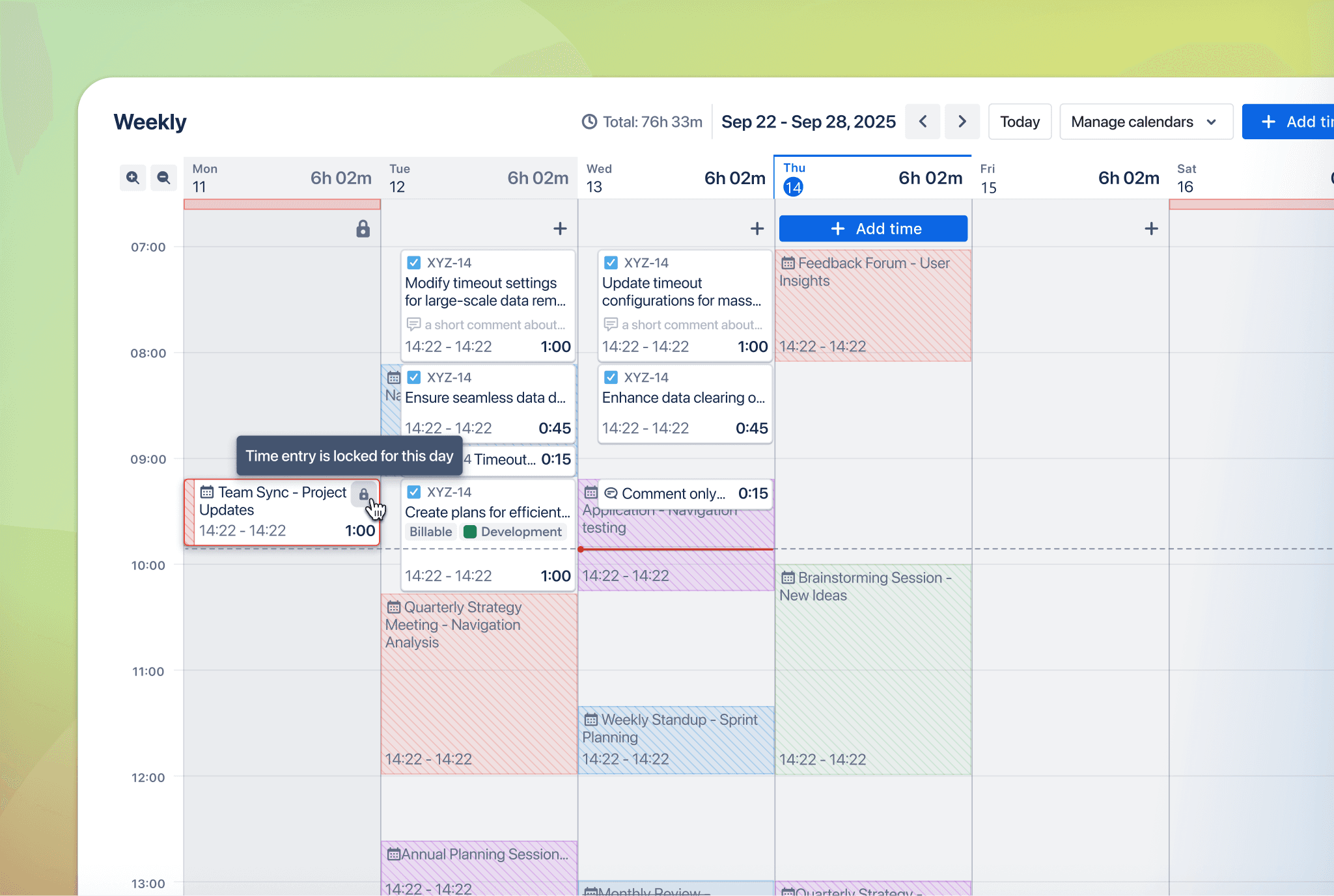
Task: Toggle checkbox on Enhance data clearing entry
Action: pos(611,377)
